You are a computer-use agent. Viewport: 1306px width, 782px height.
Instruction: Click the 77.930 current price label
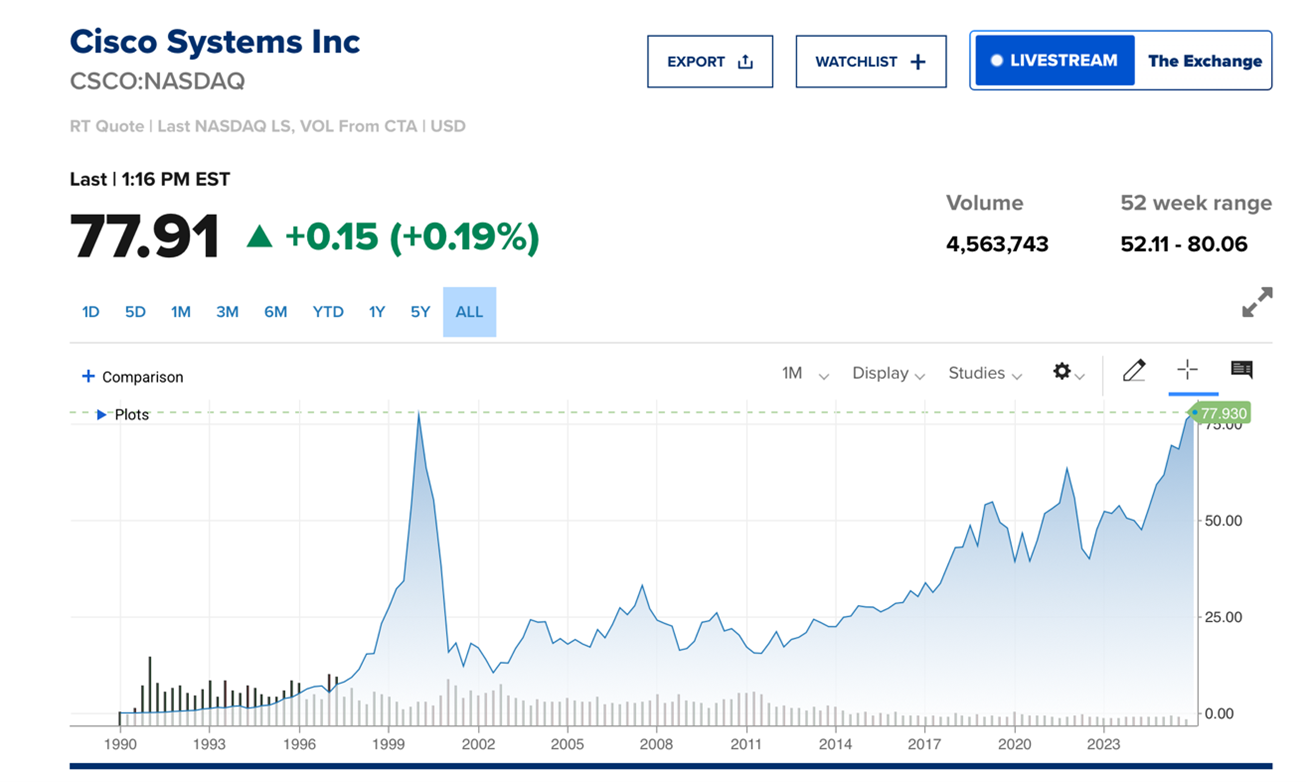click(1223, 413)
